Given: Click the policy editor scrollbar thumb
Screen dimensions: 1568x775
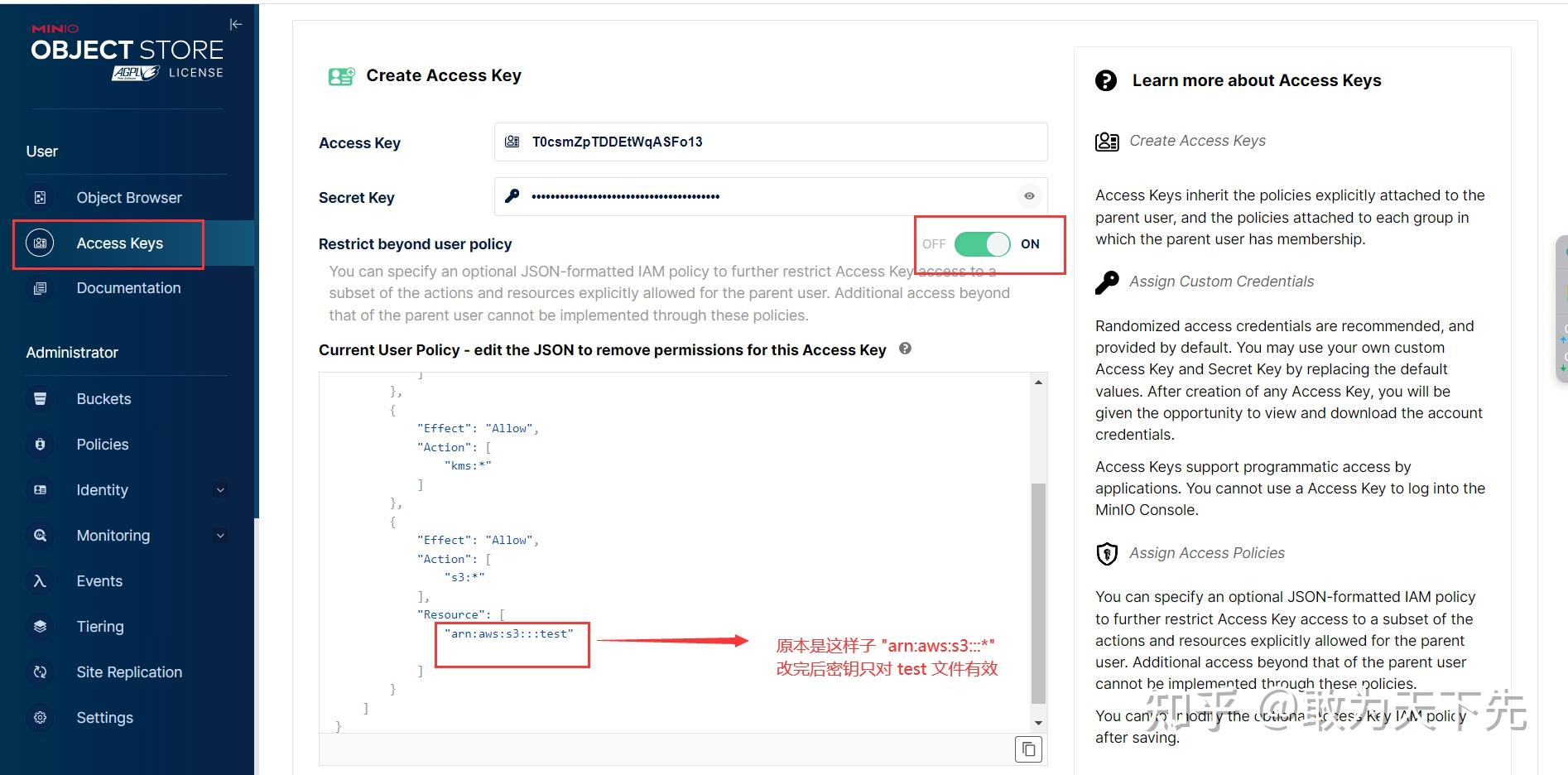Looking at the screenshot, I should [x=1038, y=592].
